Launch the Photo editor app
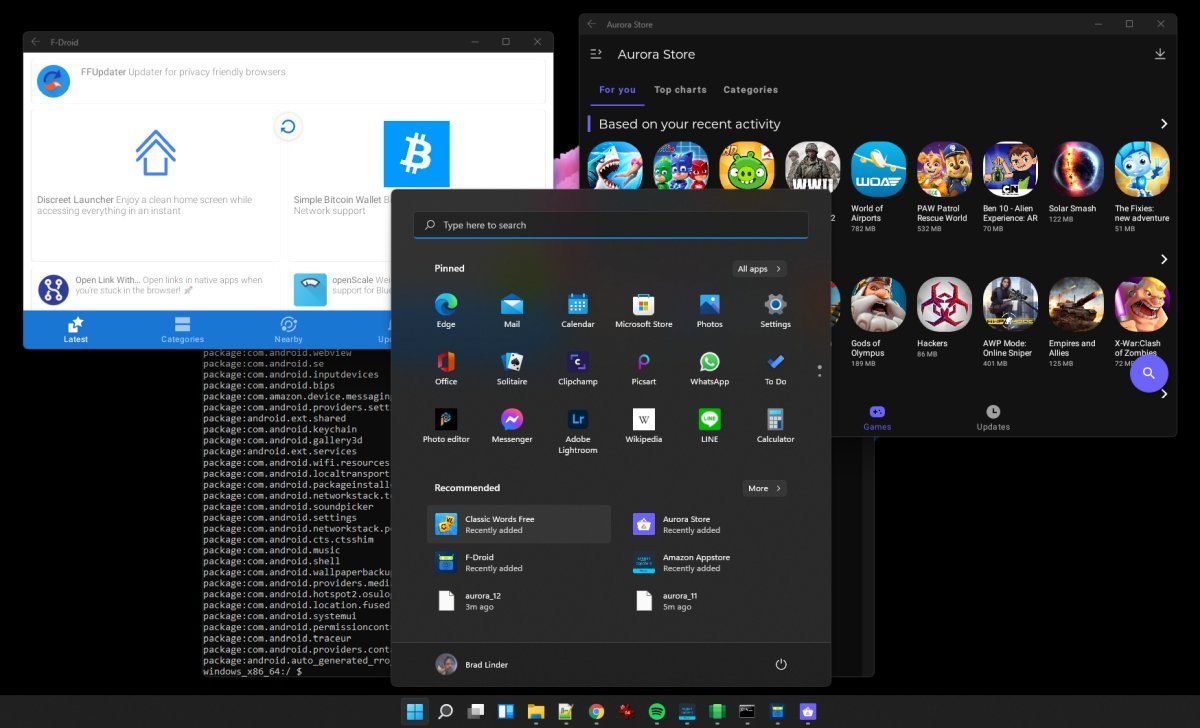The image size is (1200, 728). 446,425
